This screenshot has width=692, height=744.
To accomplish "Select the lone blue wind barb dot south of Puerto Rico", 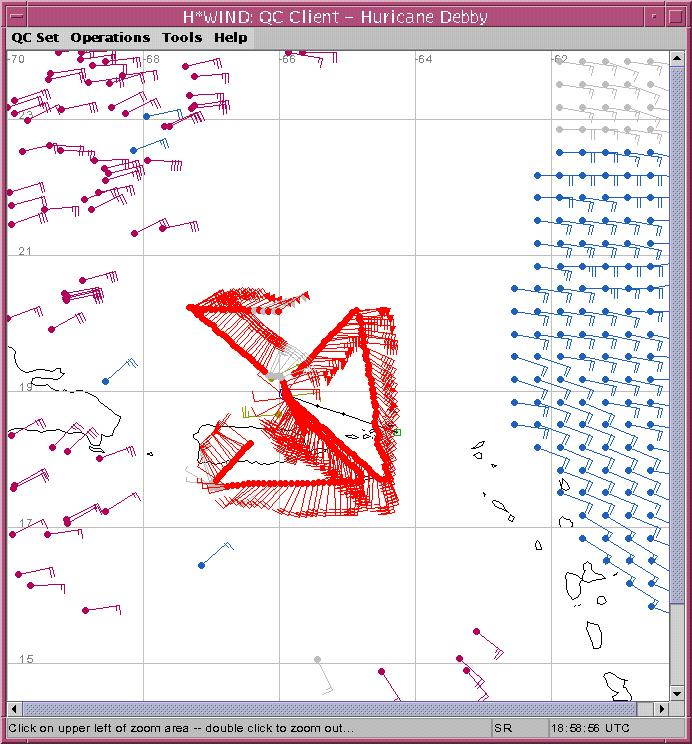I will click(x=201, y=566).
